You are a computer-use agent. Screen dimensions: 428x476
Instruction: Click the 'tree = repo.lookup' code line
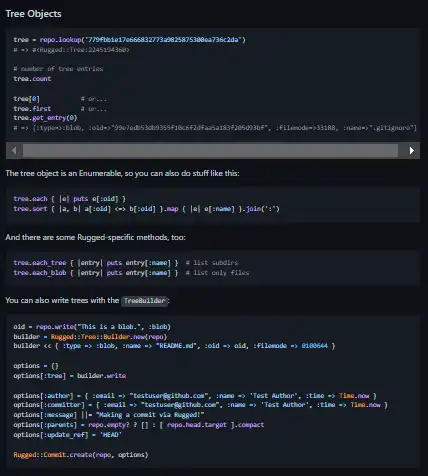point(129,40)
